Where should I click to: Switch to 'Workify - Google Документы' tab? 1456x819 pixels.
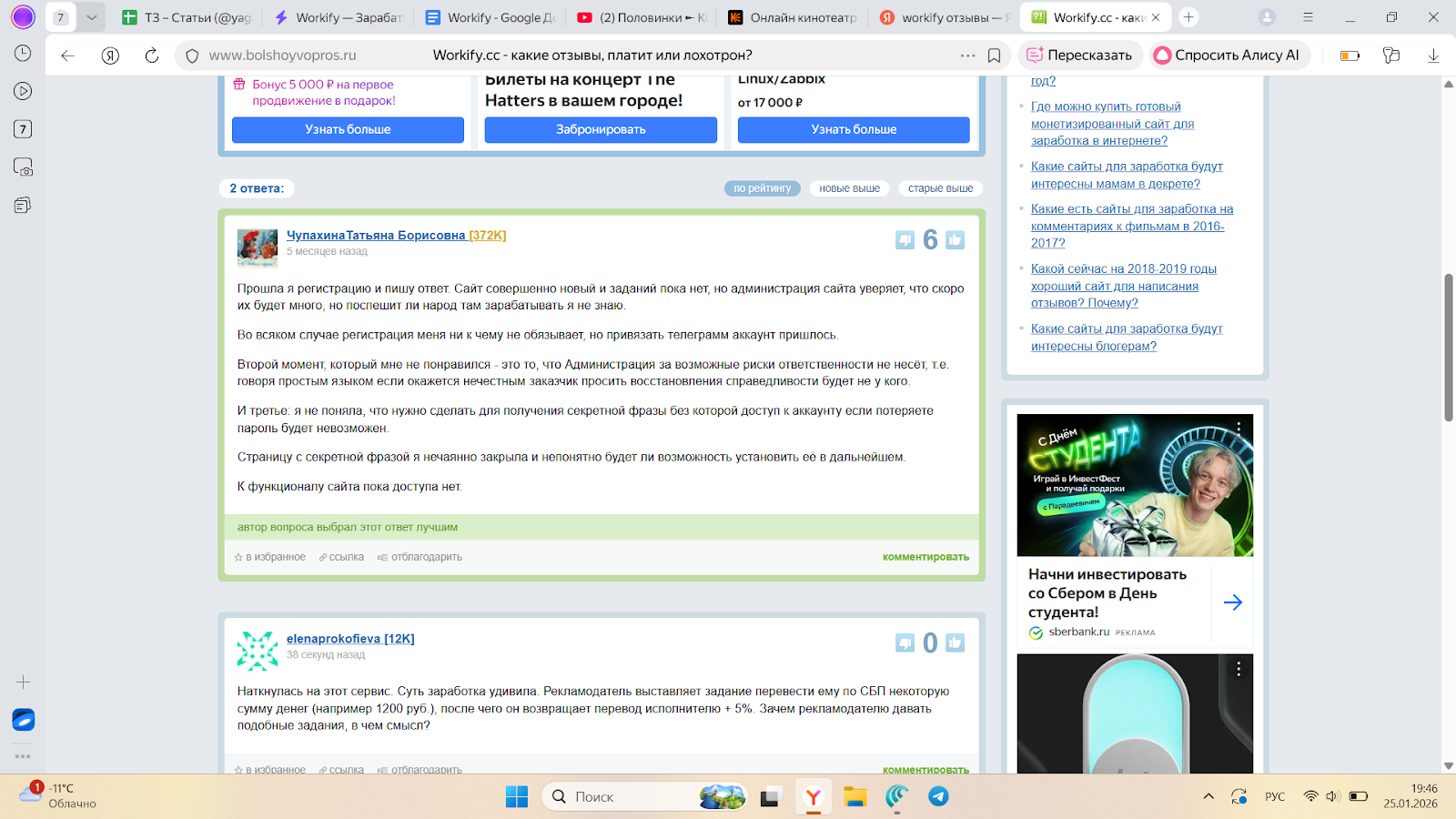pyautogui.click(x=491, y=17)
